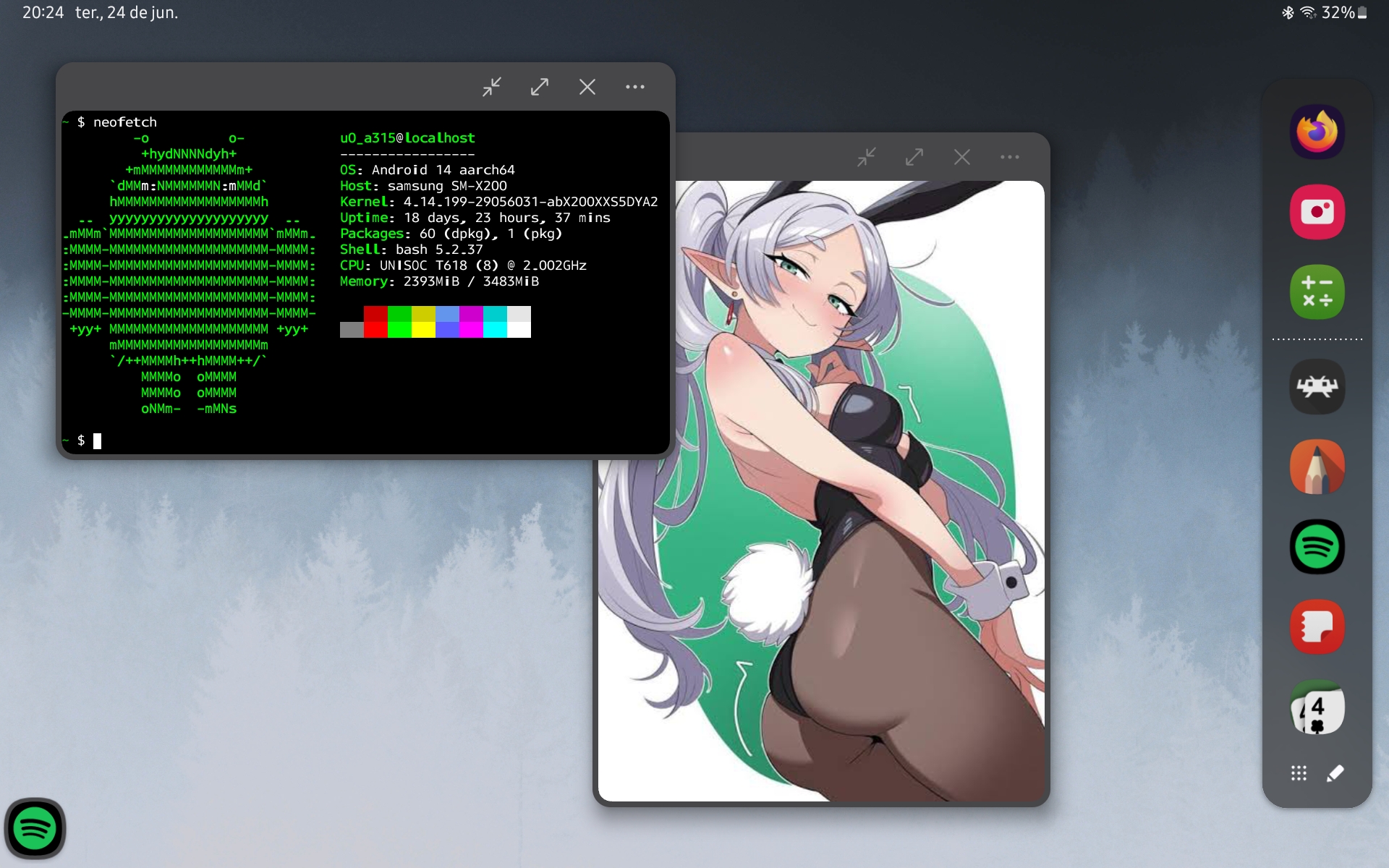Launch the Solitaire card game app

(x=1317, y=707)
